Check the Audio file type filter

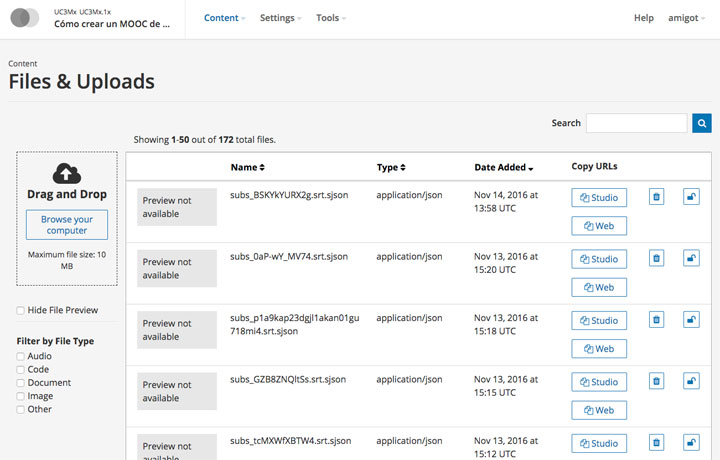click(21, 356)
